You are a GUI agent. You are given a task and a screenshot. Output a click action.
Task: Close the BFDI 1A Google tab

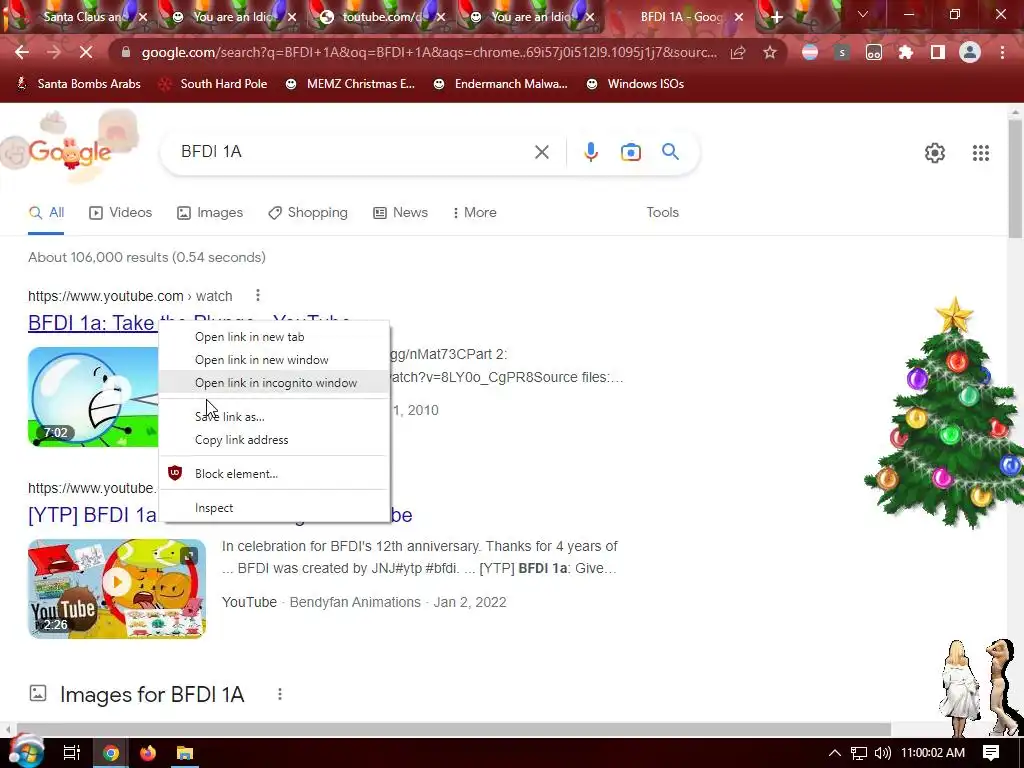click(739, 17)
